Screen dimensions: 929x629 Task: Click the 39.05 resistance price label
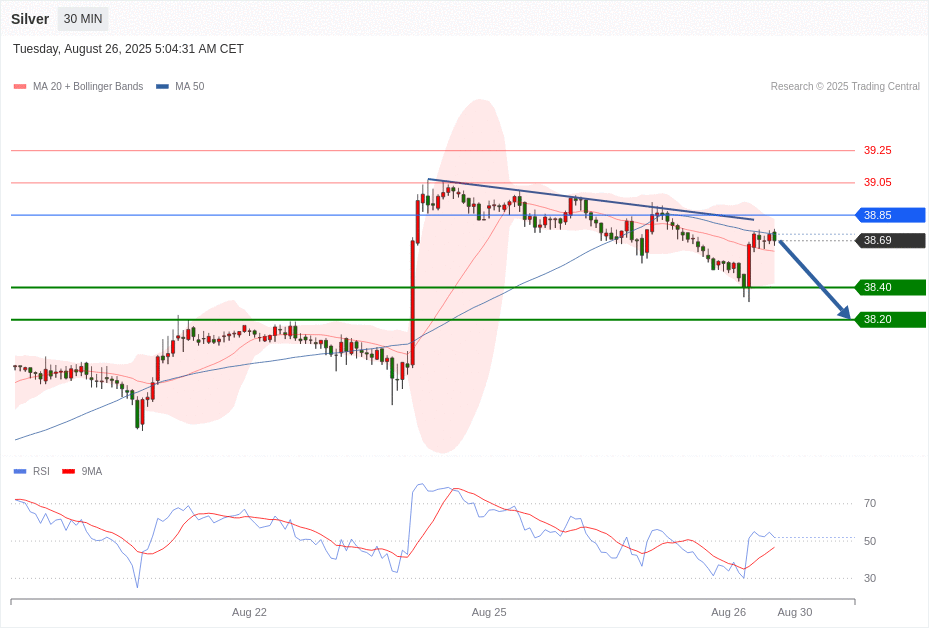point(877,182)
